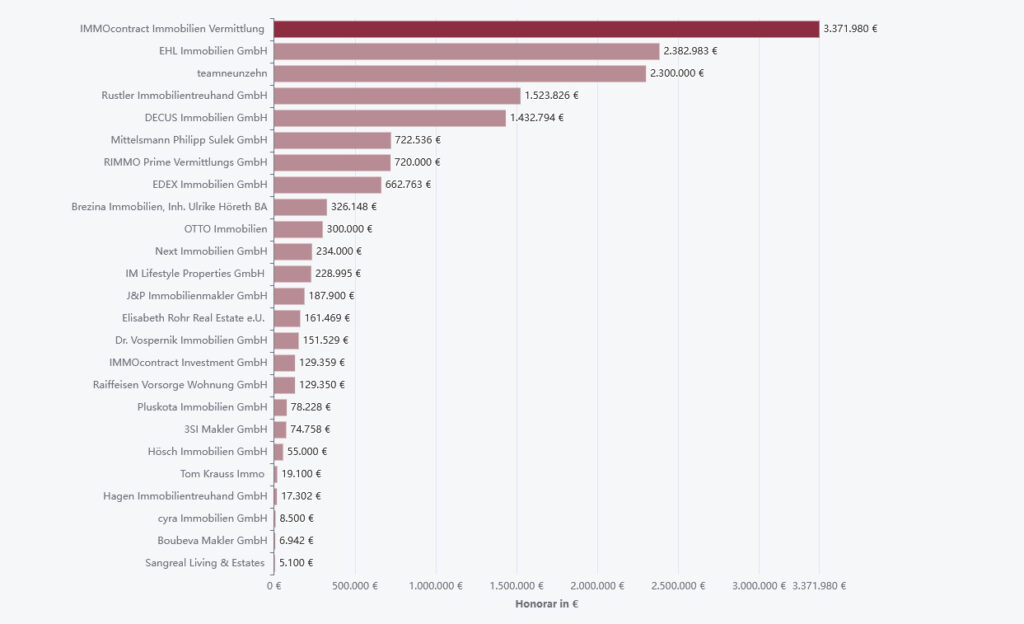Click the IMMOcontract Immobilien Vermittlung bar

pos(546,29)
